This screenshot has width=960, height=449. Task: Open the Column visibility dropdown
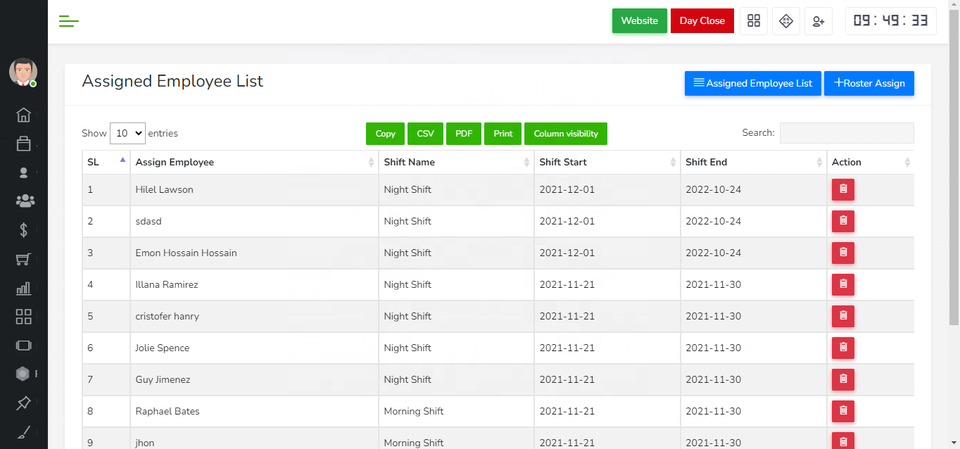coord(565,133)
